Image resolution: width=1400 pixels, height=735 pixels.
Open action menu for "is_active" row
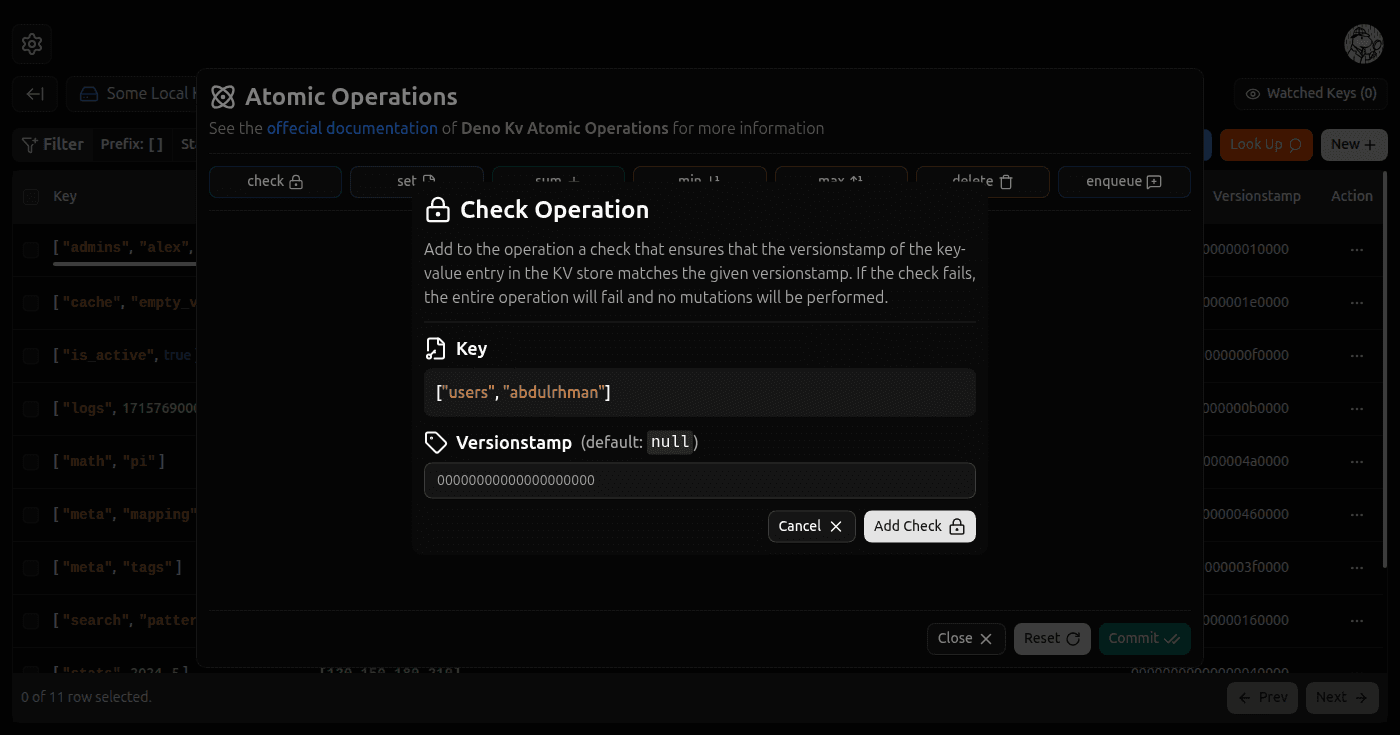click(1357, 356)
